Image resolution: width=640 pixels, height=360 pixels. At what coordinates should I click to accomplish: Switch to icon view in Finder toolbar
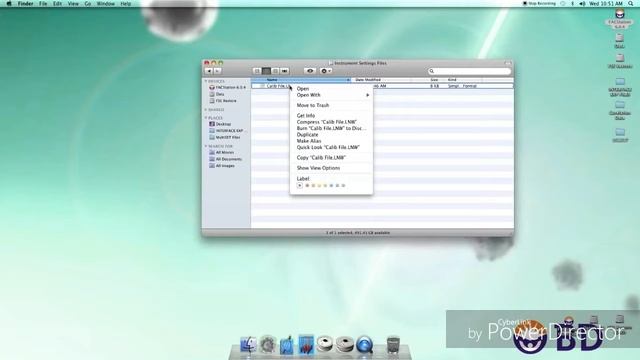point(257,71)
